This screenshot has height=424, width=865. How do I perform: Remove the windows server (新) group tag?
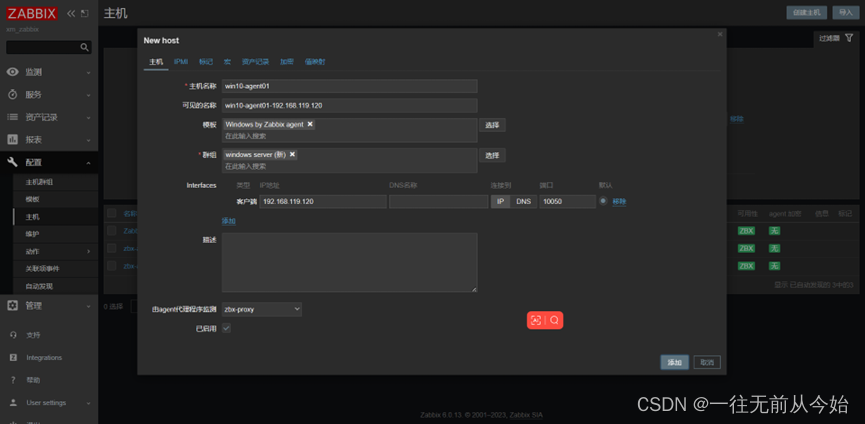(292, 154)
